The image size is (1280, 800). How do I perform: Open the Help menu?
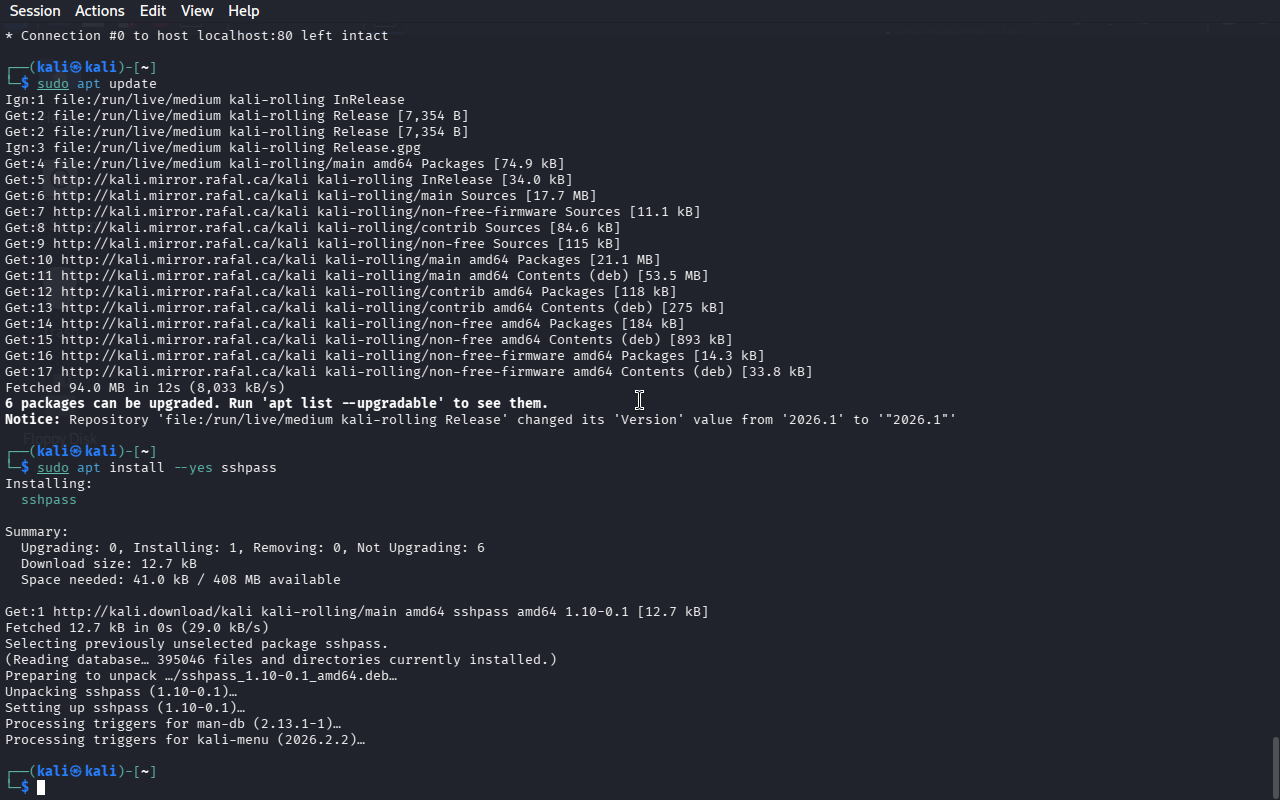[x=243, y=11]
